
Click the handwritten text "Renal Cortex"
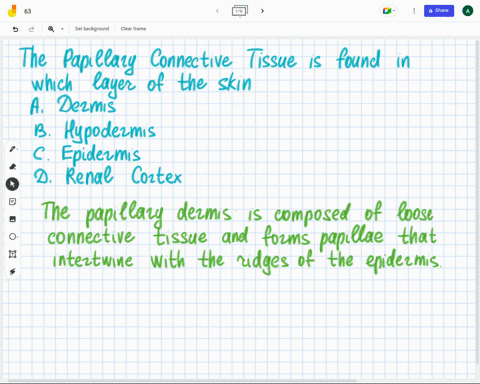coord(123,176)
